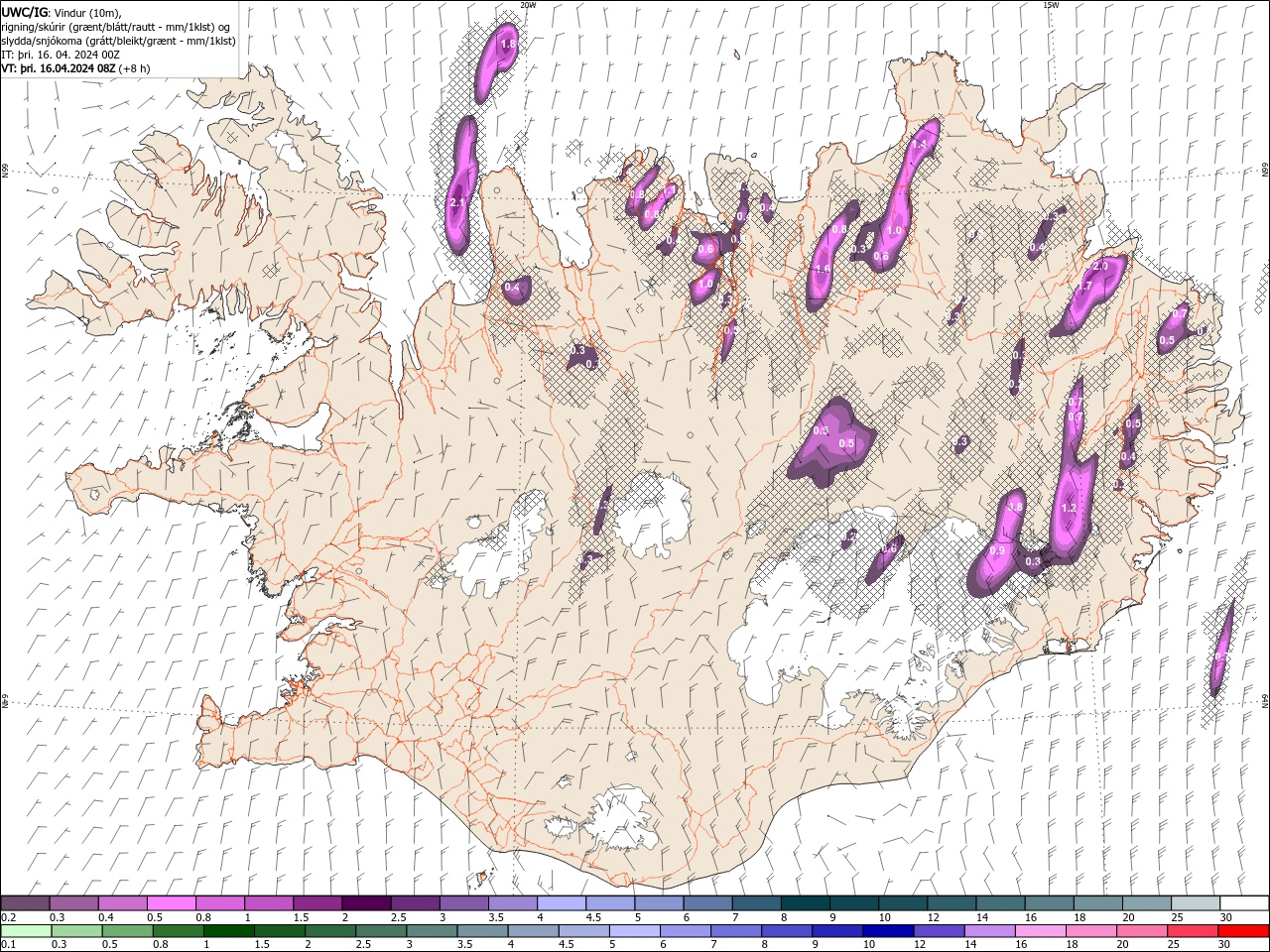Screen dimensions: 1270x952
Task: Click the 'VT: þri. 16.04.2024 08Z (+8 h)' line
Action: tap(76, 68)
